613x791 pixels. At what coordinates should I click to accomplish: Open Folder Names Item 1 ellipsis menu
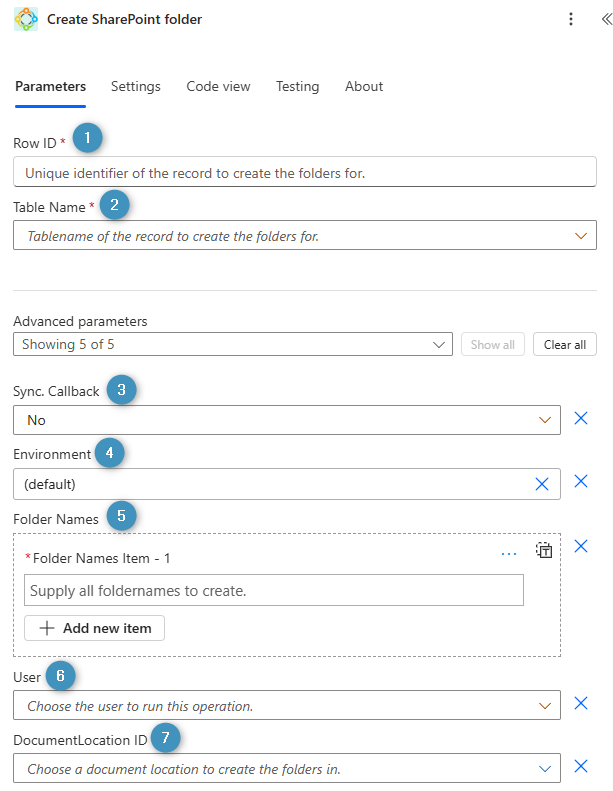click(x=509, y=554)
